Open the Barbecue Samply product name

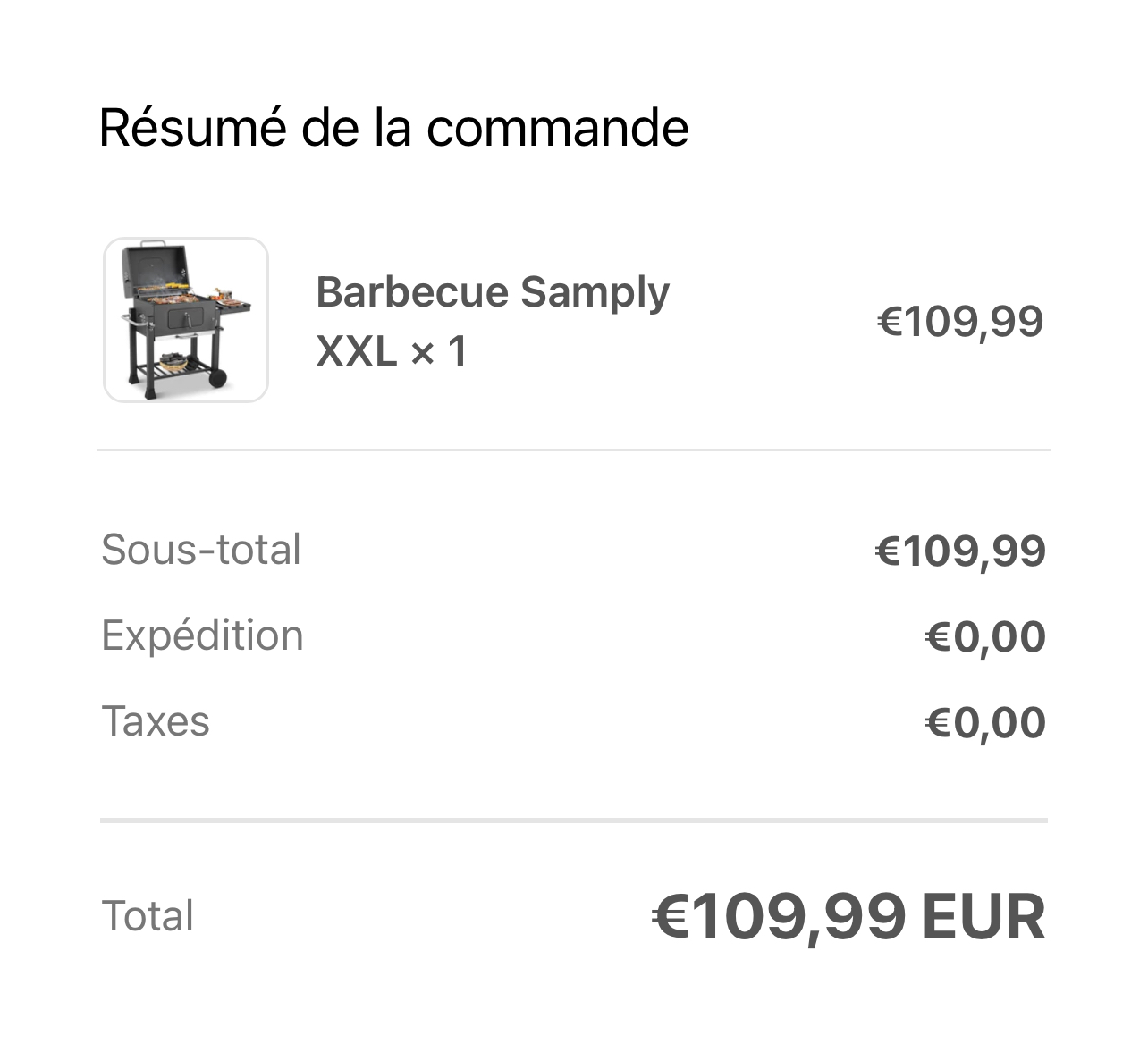coord(493,292)
